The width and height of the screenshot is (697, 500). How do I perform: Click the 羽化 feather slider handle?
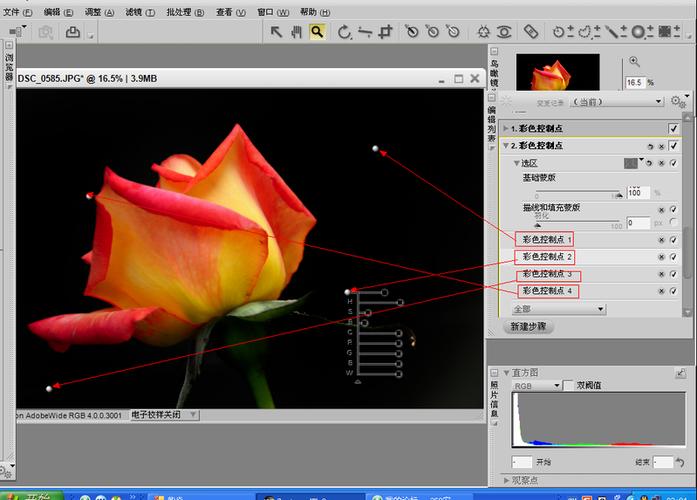537,225
